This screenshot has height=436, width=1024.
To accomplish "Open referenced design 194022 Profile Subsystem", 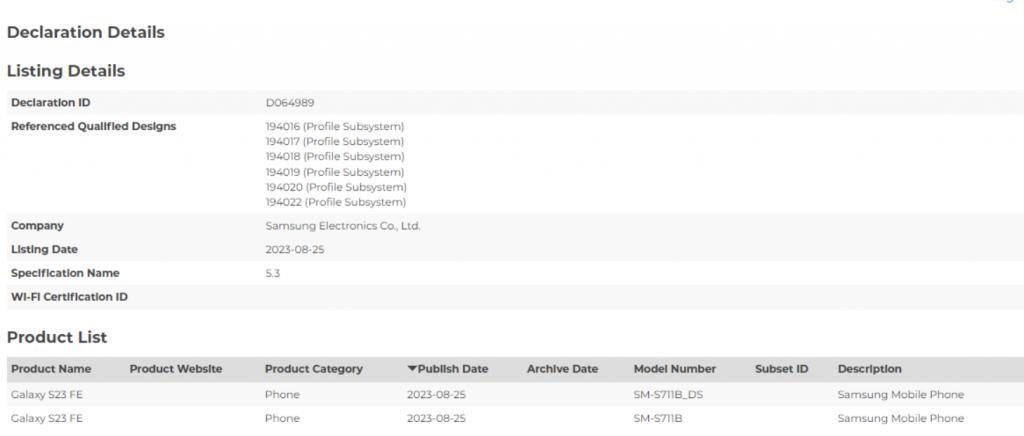I will pyautogui.click(x=336, y=202).
